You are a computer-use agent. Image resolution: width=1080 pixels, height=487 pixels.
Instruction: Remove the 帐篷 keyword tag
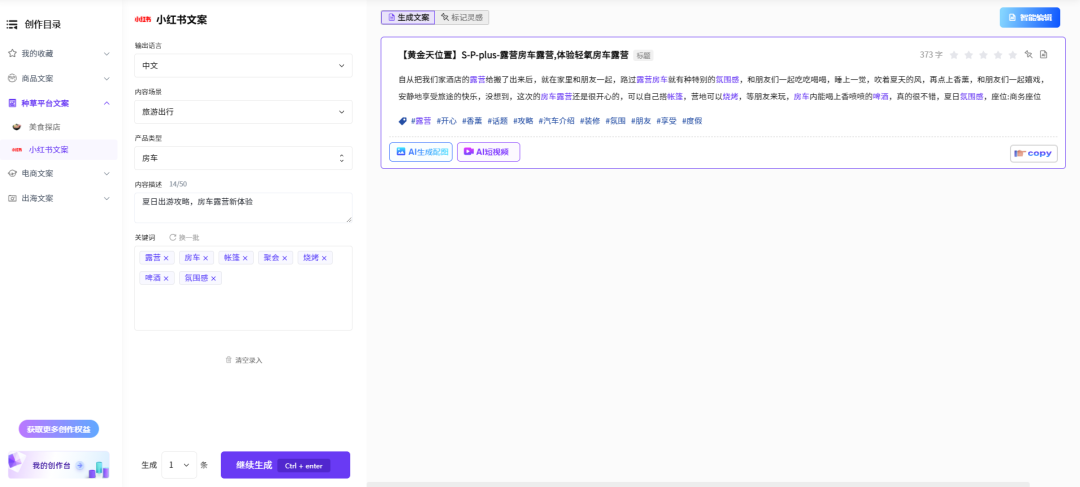pyautogui.click(x=246, y=258)
